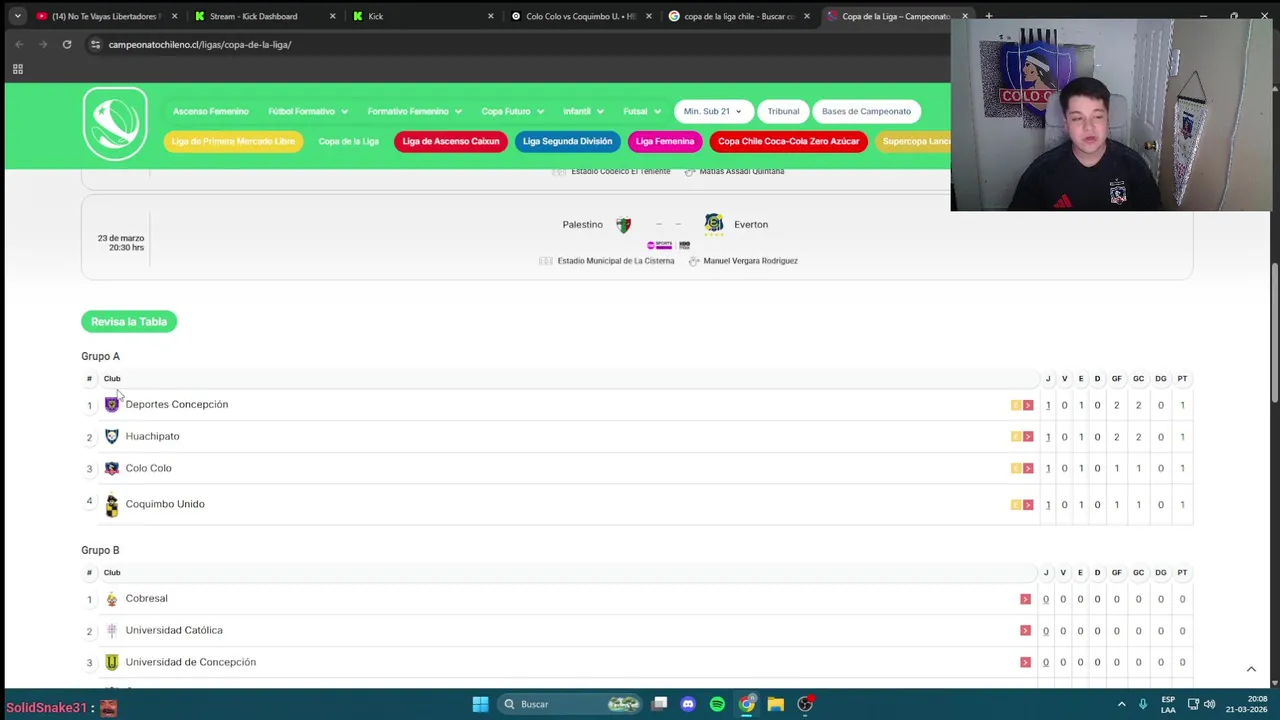
Task: Click the Universidad Católica club crest
Action: point(112,630)
